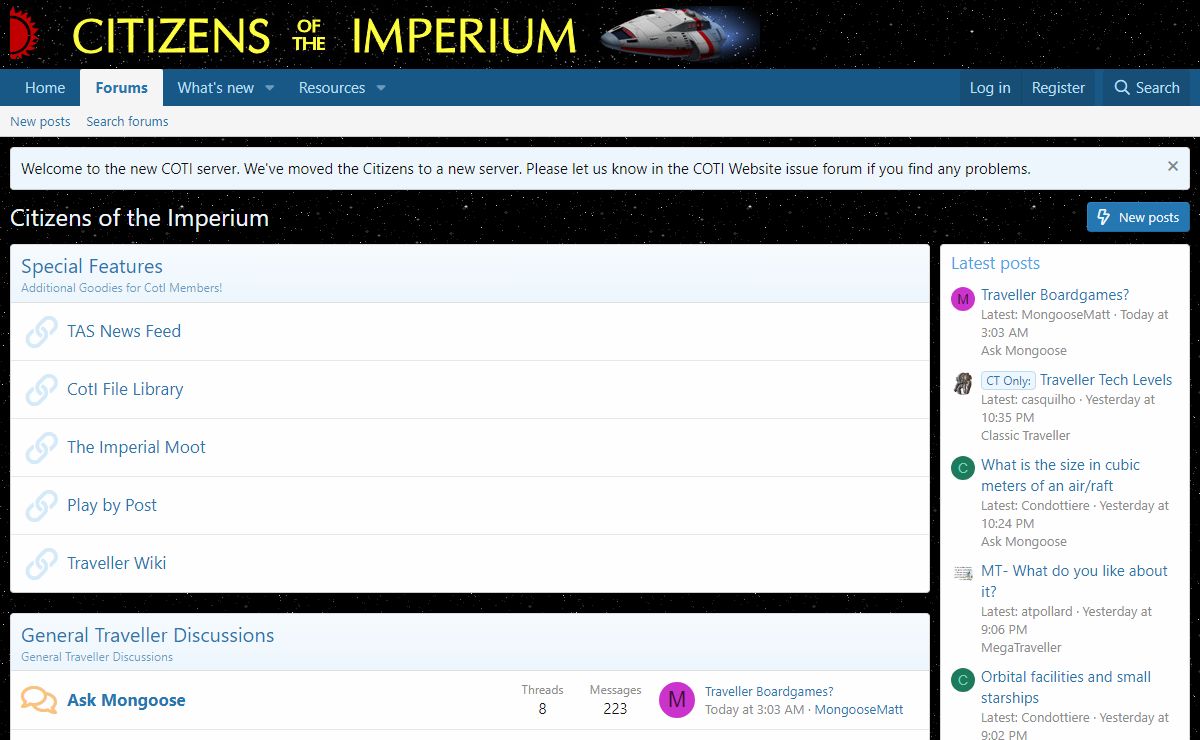The image size is (1200, 740).
Task: Click the starship banner image
Action: (680, 34)
